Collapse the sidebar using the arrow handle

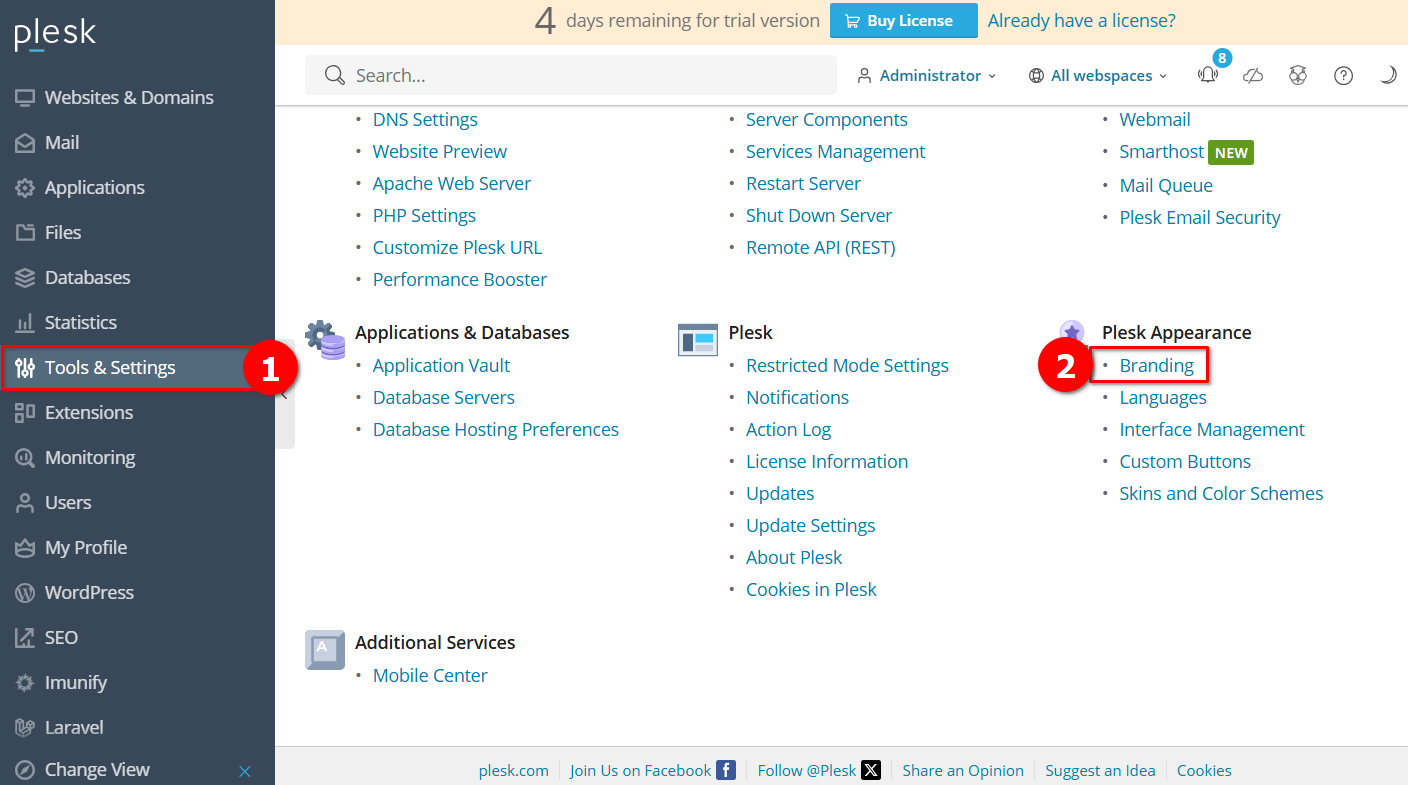(284, 395)
